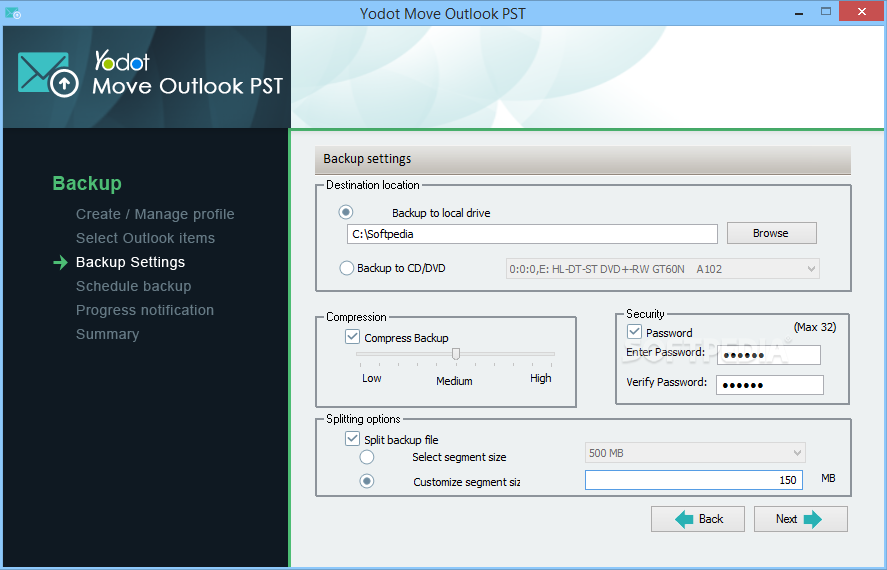Image resolution: width=887 pixels, height=570 pixels.
Task: Uncheck Split backup file option
Action: [352, 438]
